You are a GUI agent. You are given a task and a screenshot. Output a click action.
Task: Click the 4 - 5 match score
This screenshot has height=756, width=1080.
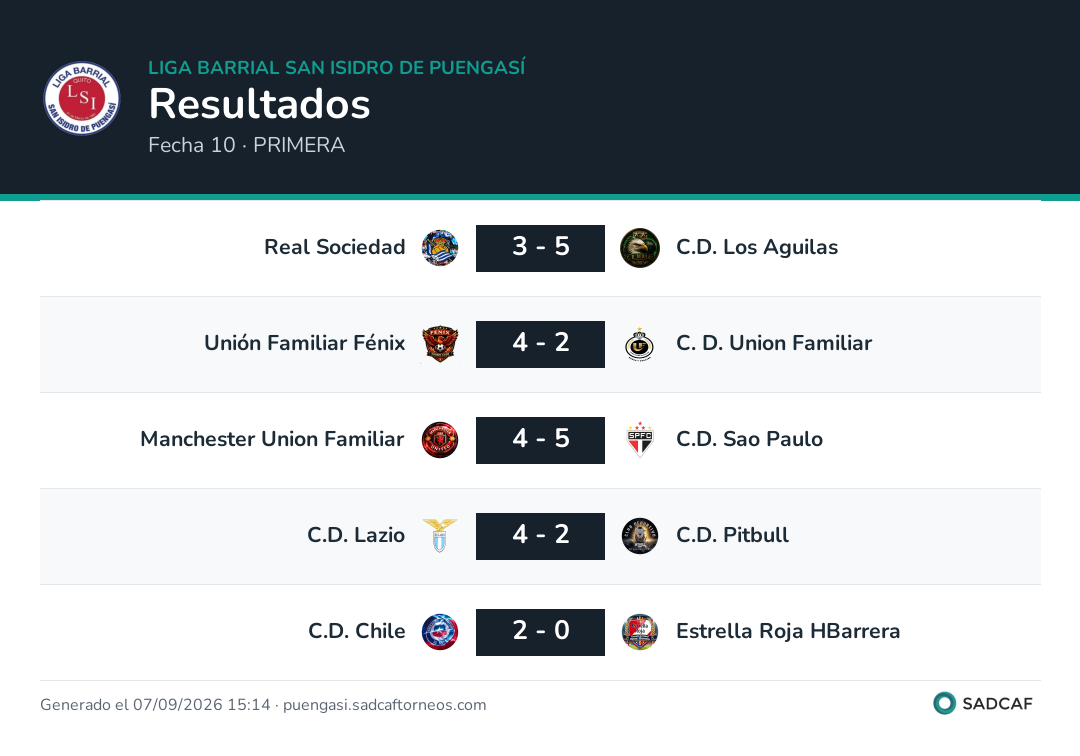tap(541, 440)
